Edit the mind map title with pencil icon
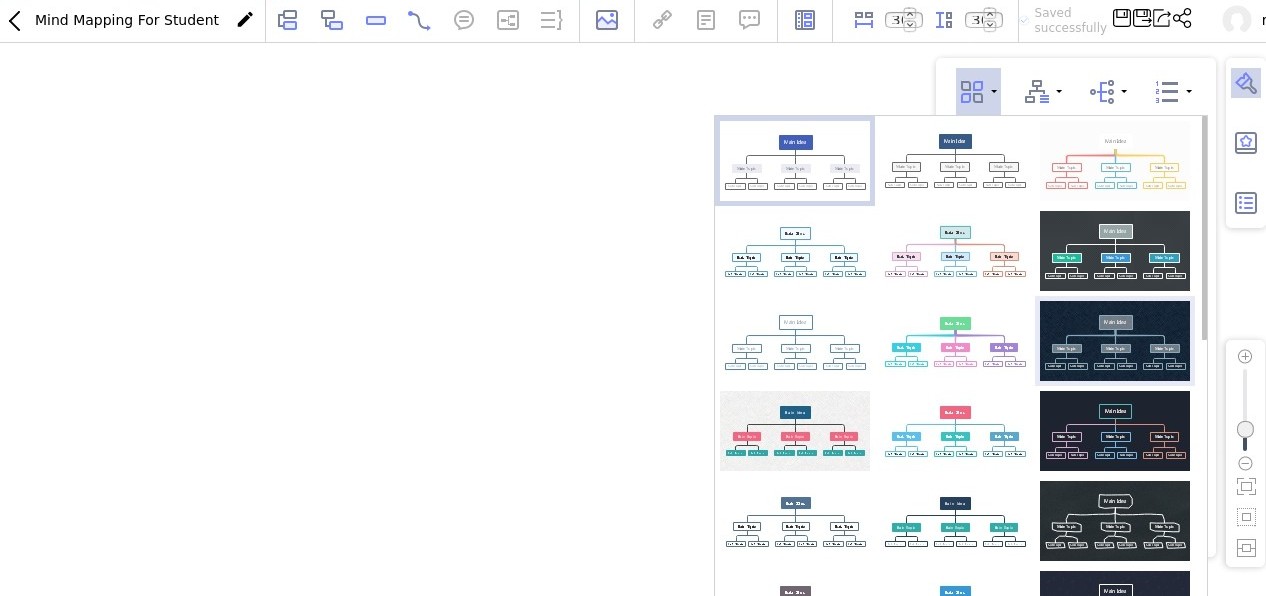 click(245, 20)
